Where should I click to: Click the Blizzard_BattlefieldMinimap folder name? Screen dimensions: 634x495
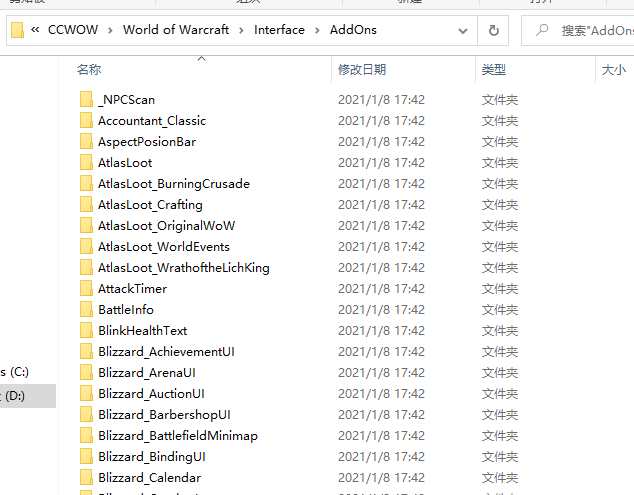coord(178,436)
